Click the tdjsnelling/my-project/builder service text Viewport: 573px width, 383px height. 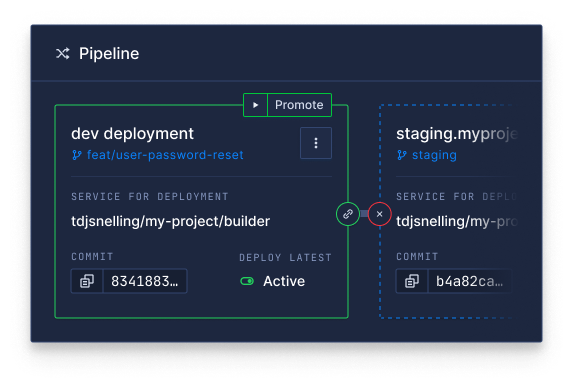(171, 221)
